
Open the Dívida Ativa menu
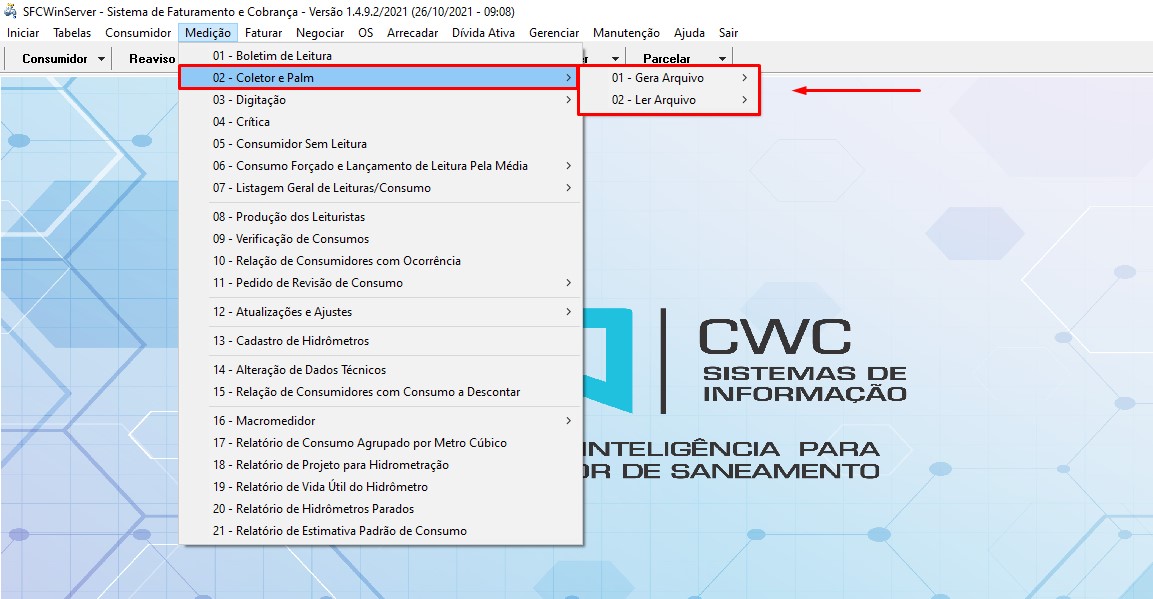(x=483, y=33)
